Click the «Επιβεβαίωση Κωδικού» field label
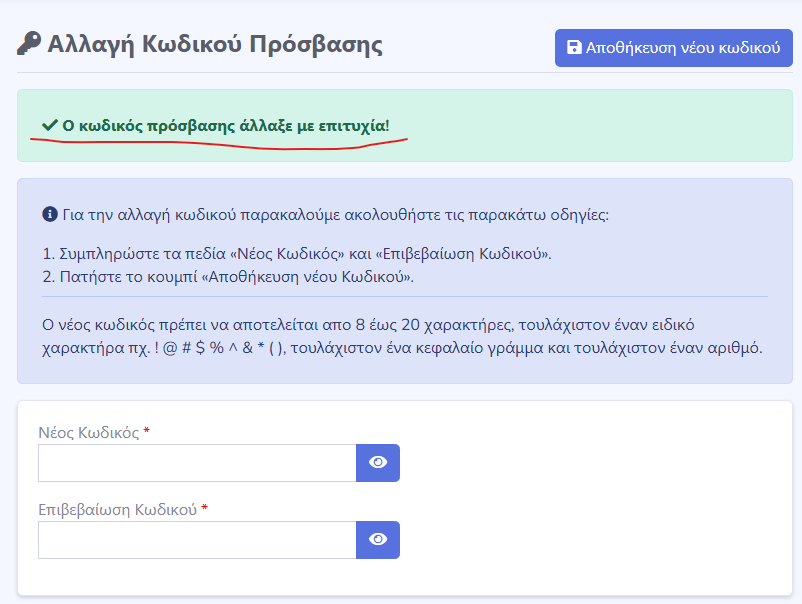Image resolution: width=802 pixels, height=604 pixels. pyautogui.click(x=117, y=509)
